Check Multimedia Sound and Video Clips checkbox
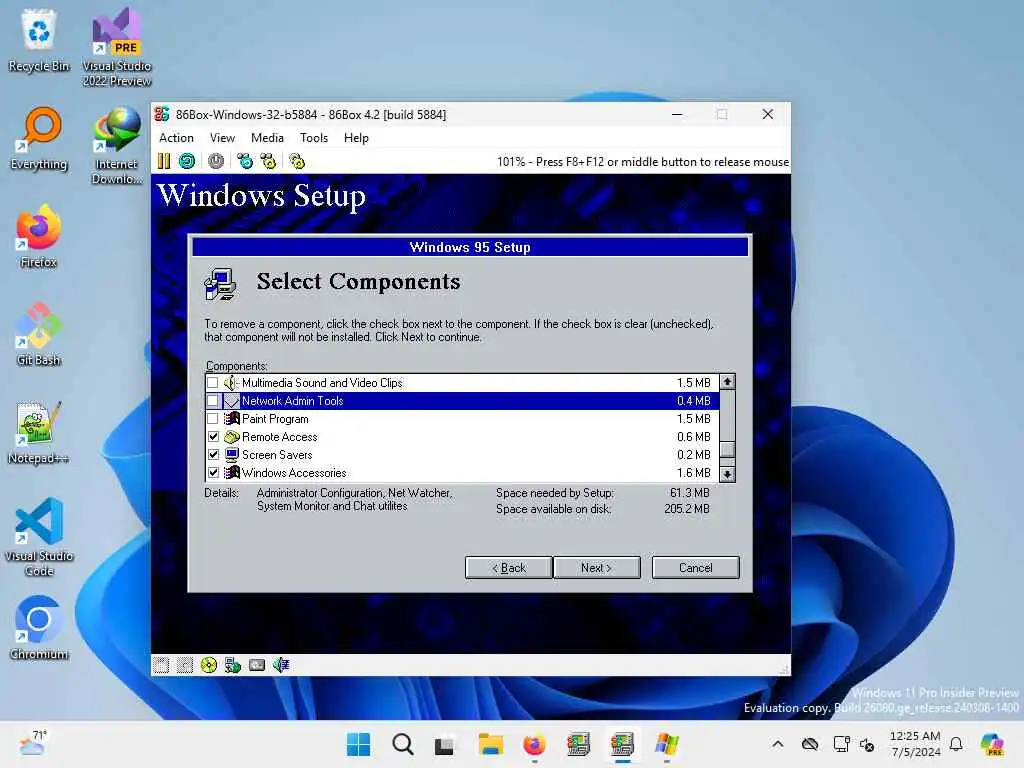 point(213,383)
